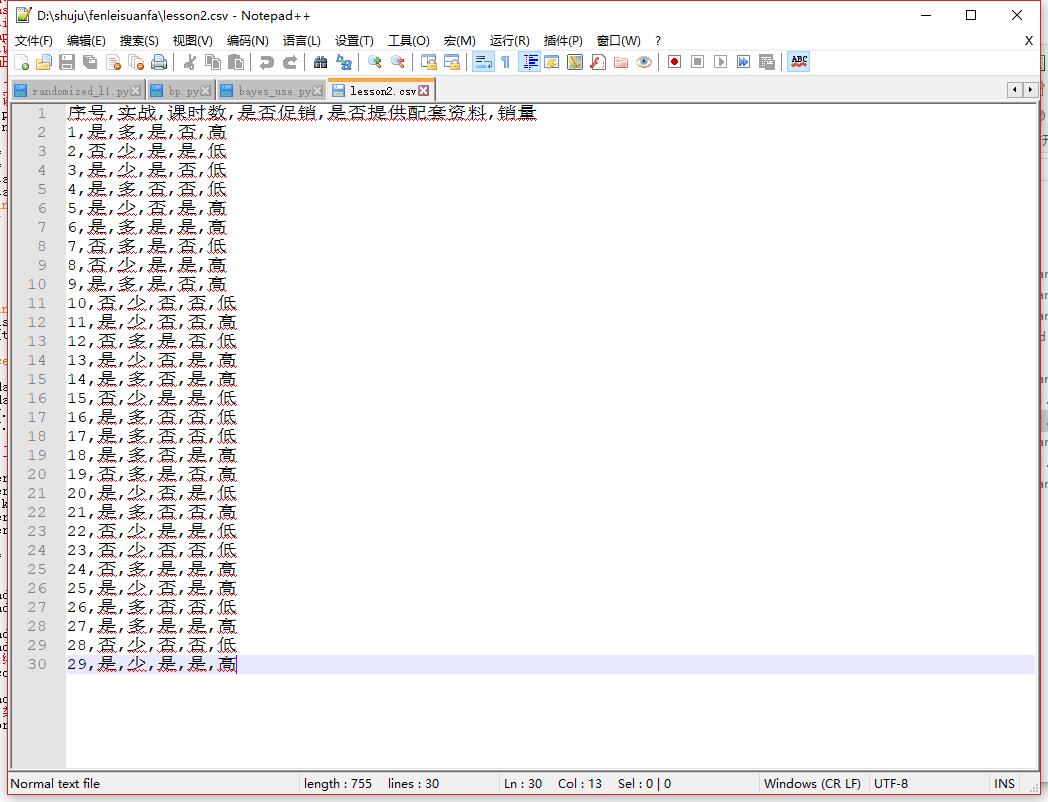Click the line number 15 in margin

click(x=37, y=379)
